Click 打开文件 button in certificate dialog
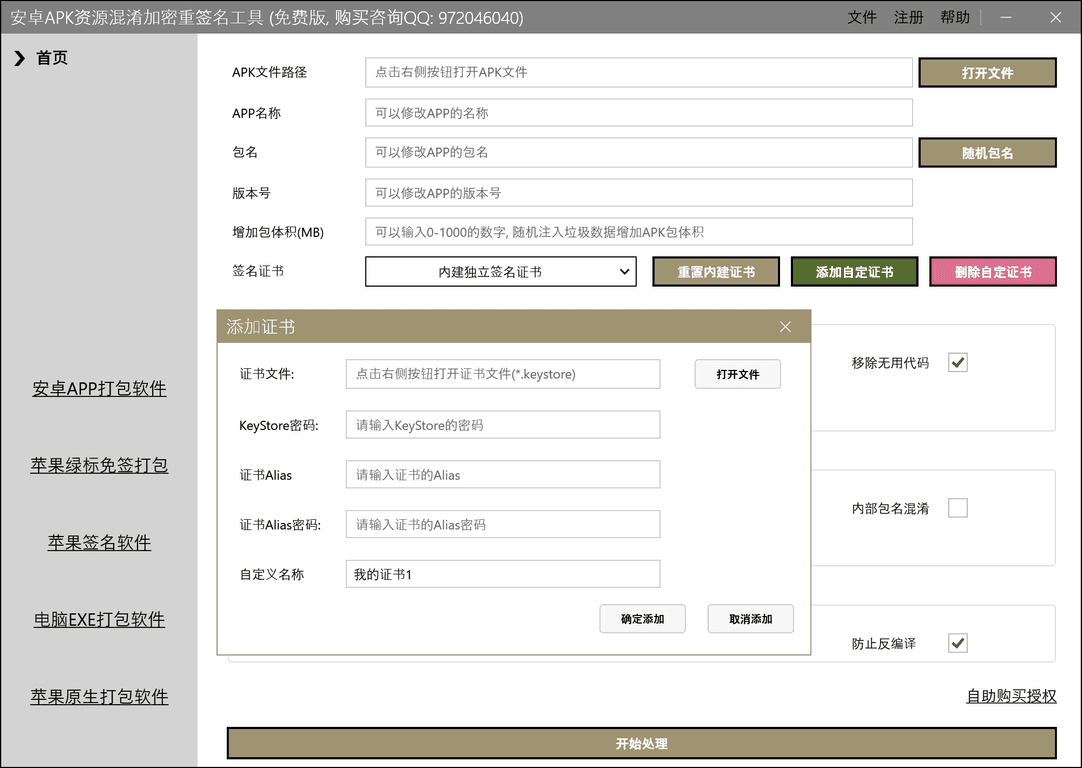The image size is (1082, 768). (x=737, y=374)
